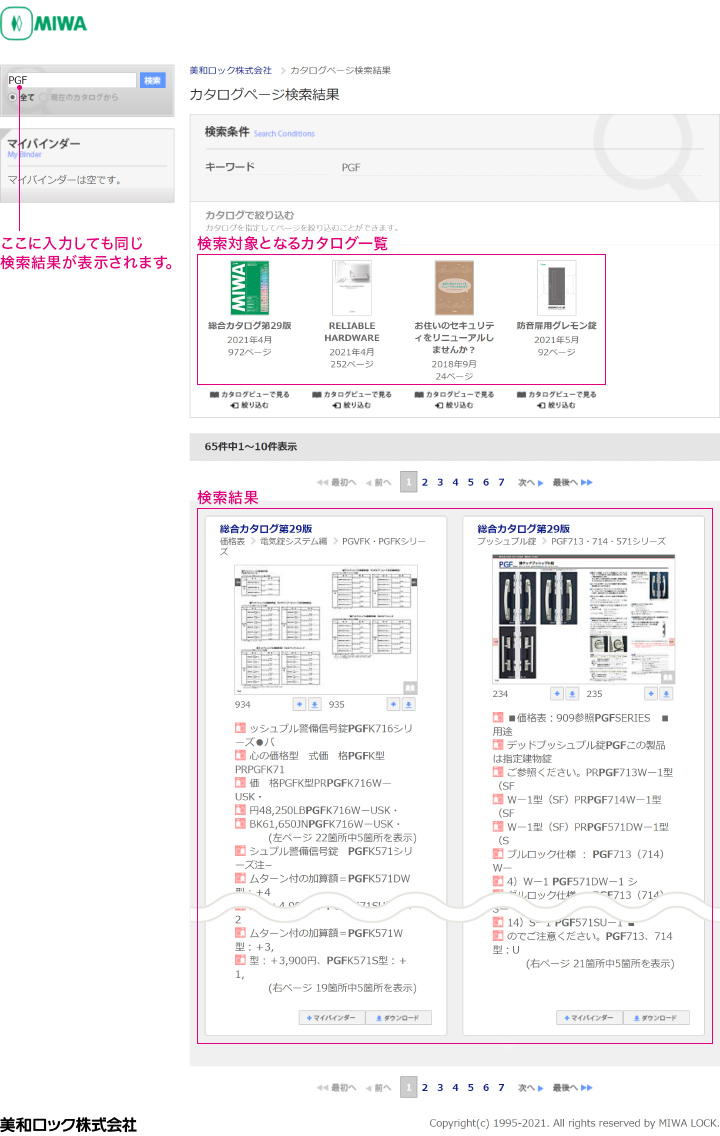The image size is (720, 1136).
Task: Add page 235 to My Binder with plus icon
Action: tap(651, 693)
